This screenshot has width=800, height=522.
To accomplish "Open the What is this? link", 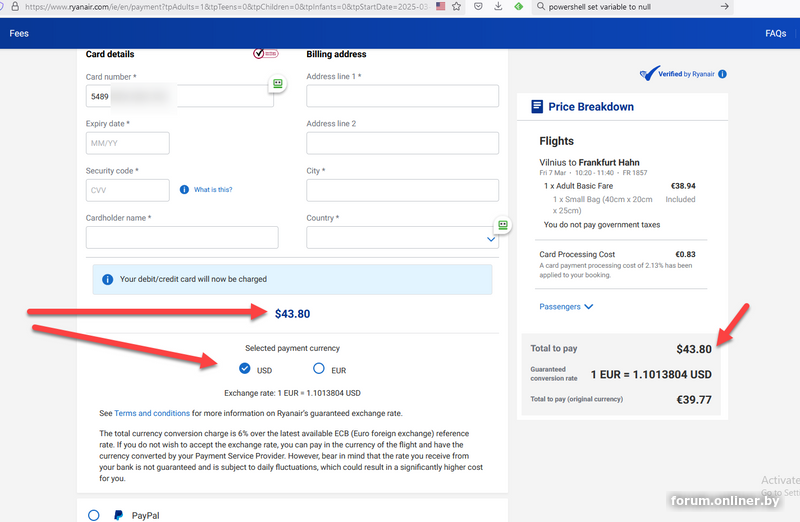I will point(213,190).
